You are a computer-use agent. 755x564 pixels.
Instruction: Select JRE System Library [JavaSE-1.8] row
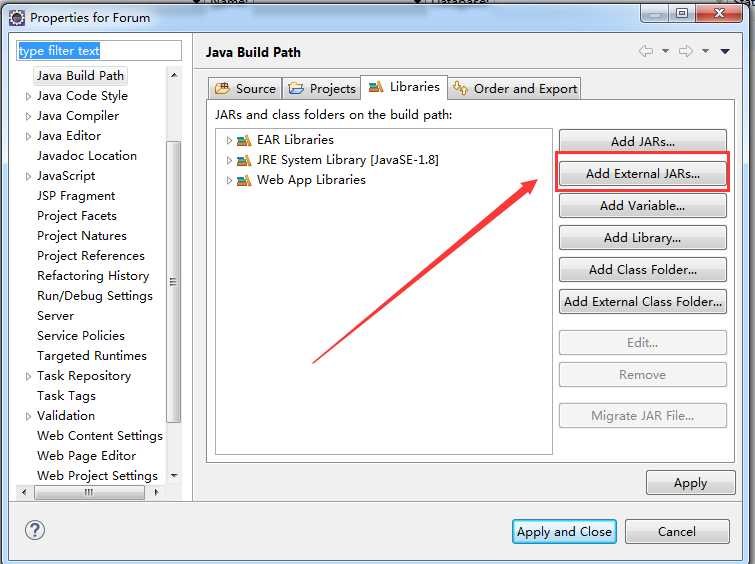pyautogui.click(x=347, y=160)
